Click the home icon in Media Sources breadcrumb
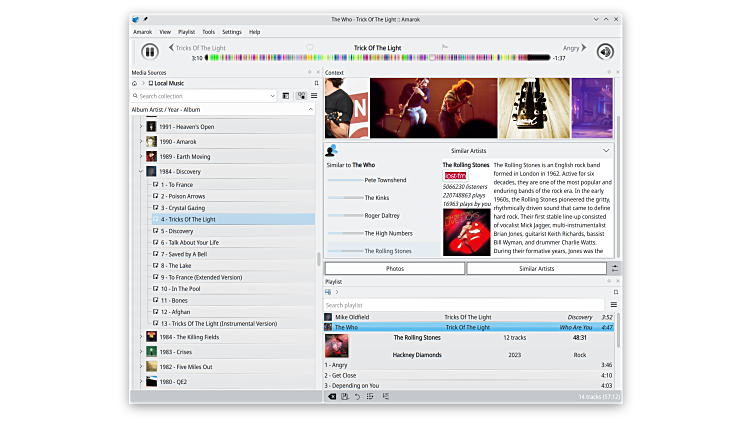 [135, 83]
